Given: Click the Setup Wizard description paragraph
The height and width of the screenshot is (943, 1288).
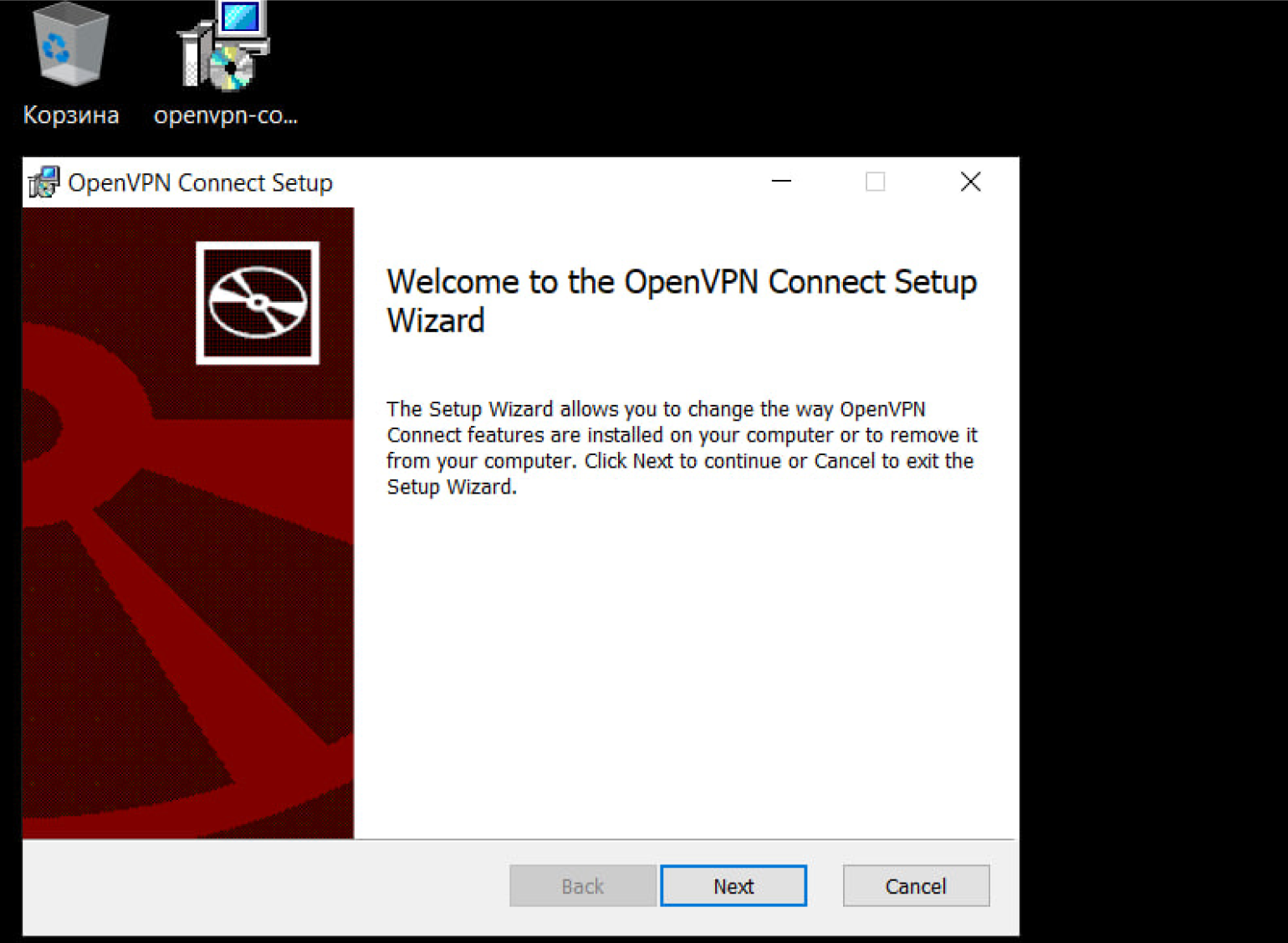Looking at the screenshot, I should (681, 448).
